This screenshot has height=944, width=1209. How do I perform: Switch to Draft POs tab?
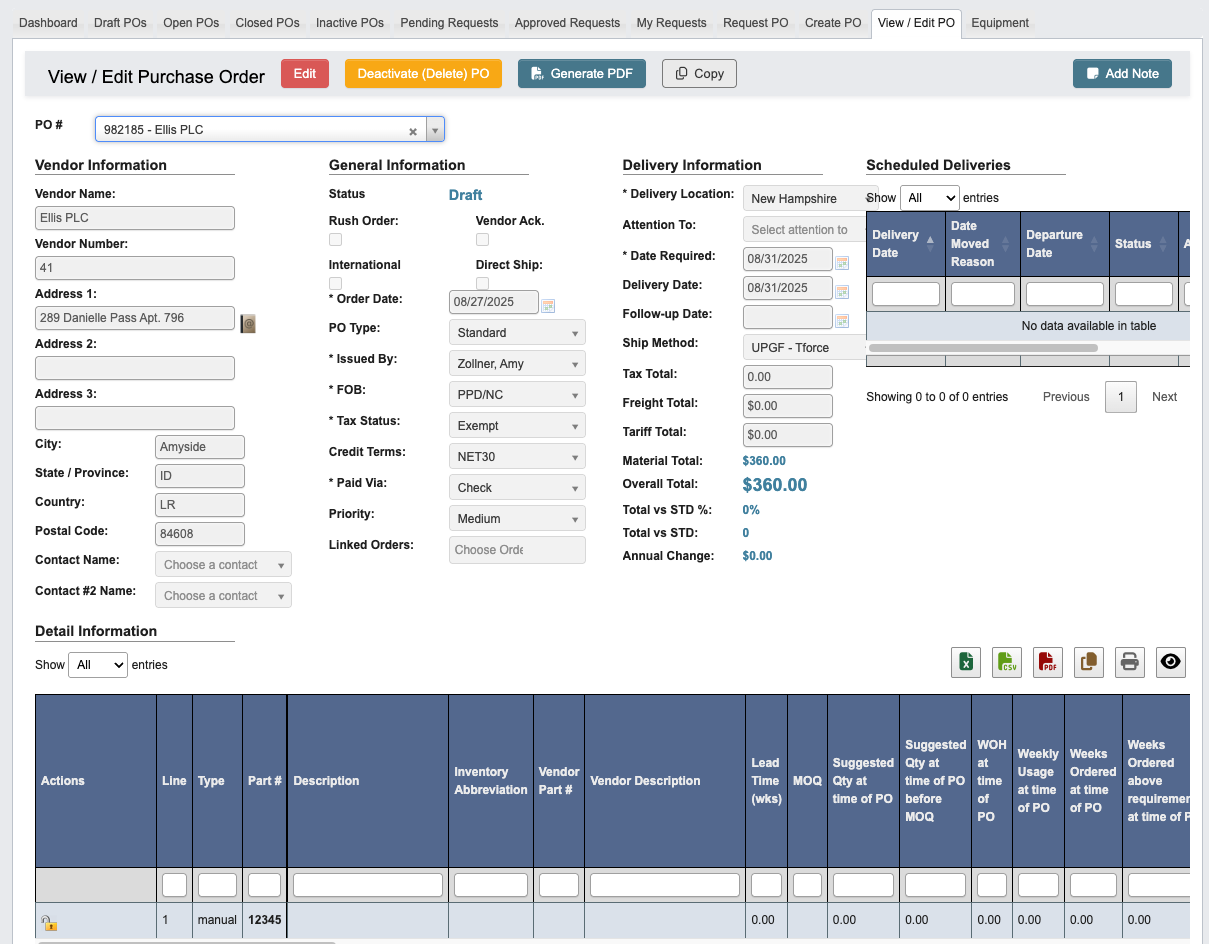120,23
